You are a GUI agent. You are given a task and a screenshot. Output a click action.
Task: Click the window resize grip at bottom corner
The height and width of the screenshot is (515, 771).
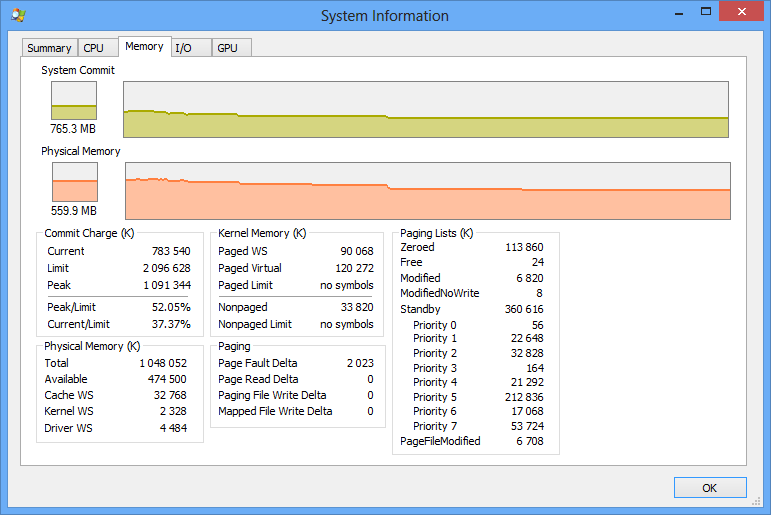(756, 501)
